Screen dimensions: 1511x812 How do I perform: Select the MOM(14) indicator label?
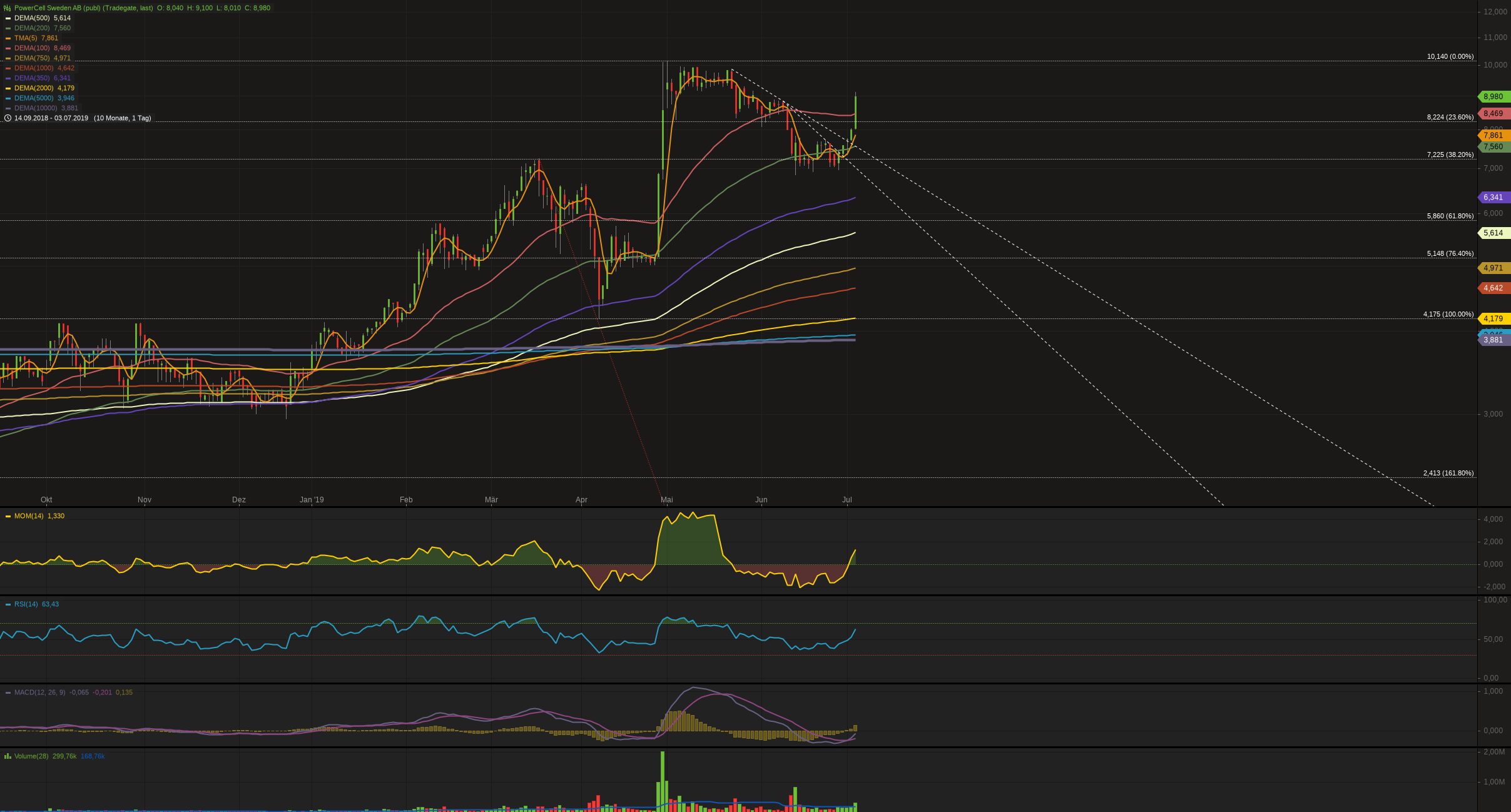pos(29,516)
